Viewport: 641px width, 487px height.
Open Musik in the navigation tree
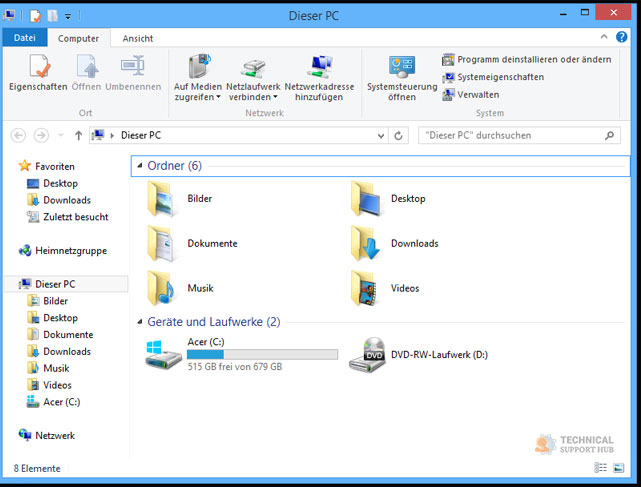pos(48,368)
